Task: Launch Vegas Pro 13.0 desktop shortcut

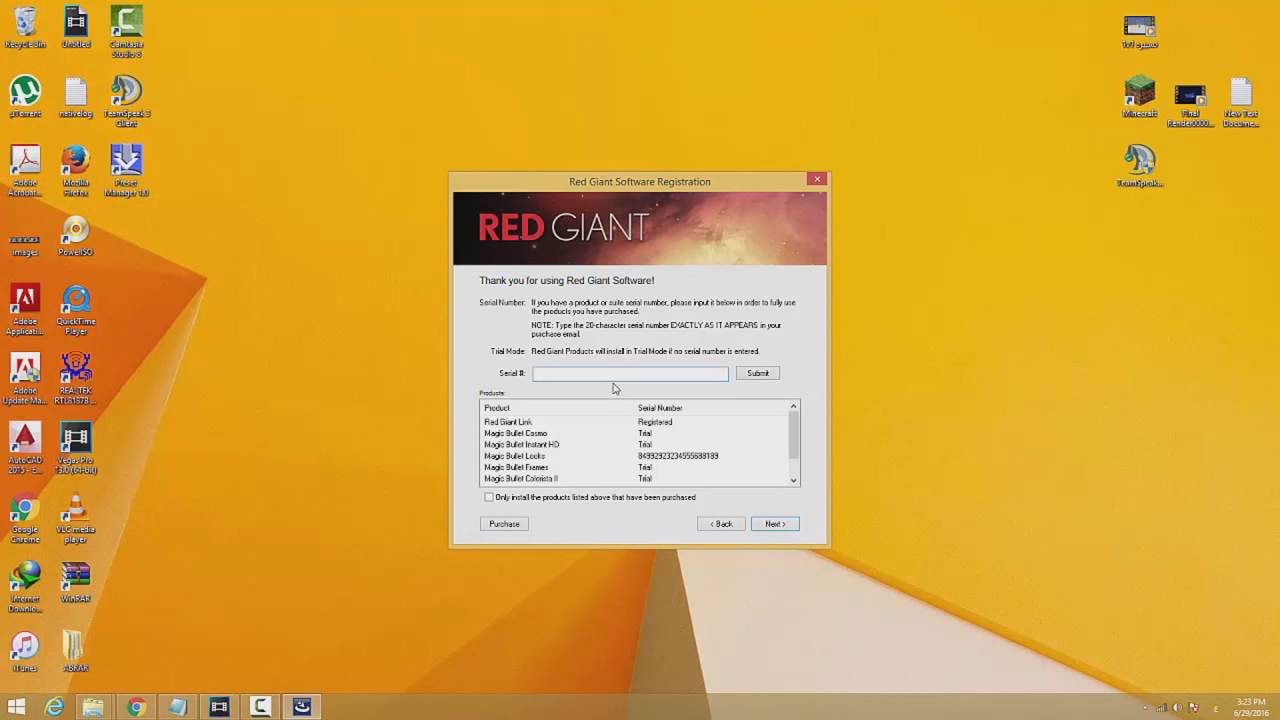Action: click(x=76, y=448)
